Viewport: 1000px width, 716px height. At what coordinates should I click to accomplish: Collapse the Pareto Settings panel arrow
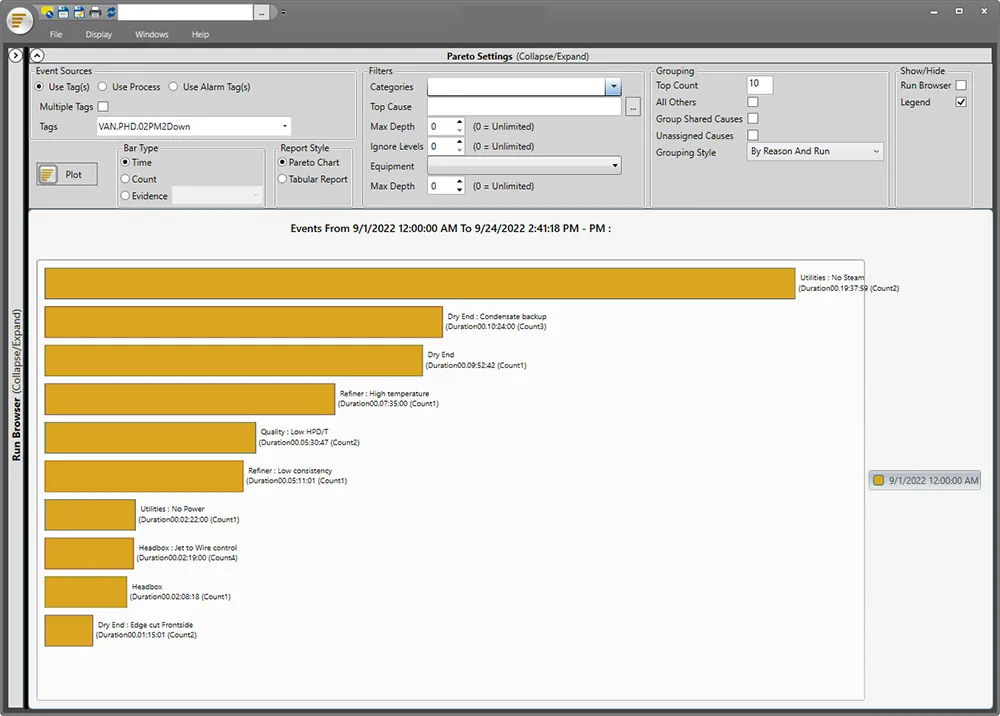point(37,57)
